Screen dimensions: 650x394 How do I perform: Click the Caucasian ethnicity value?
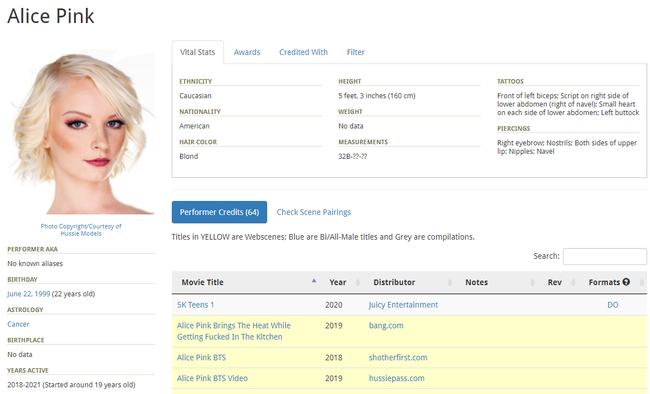[x=195, y=96]
